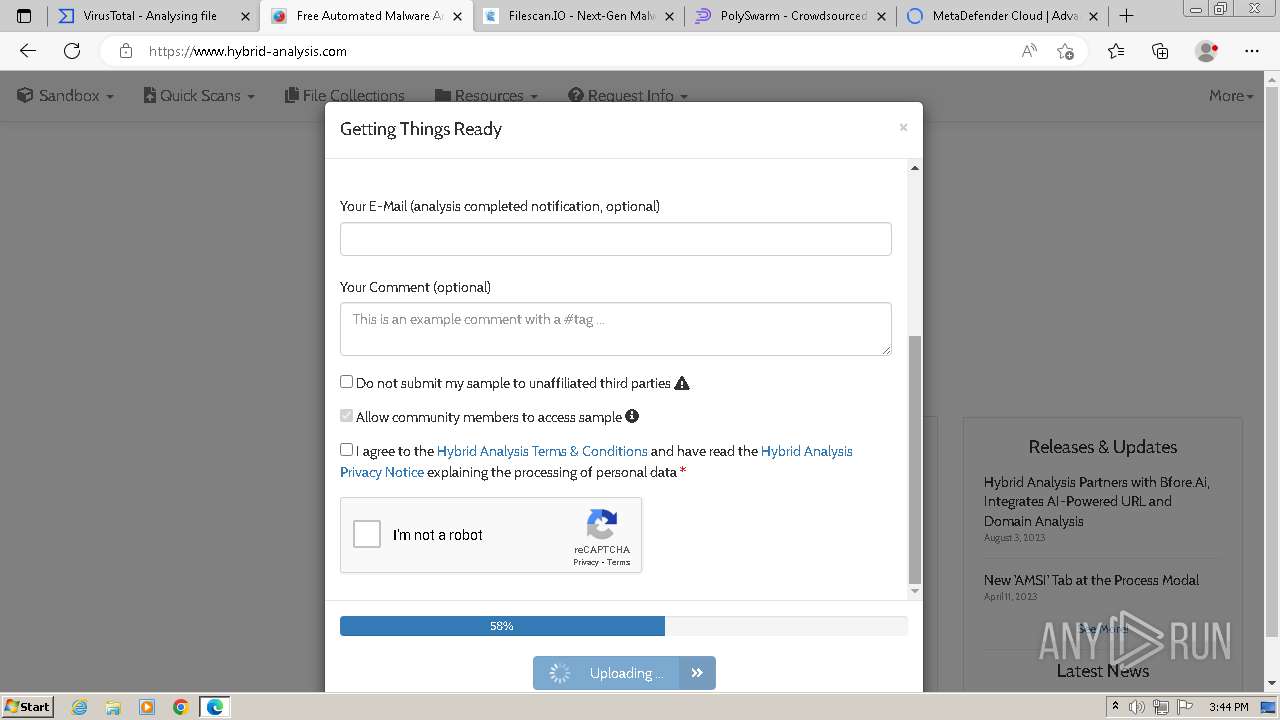This screenshot has width=1280, height=720.
Task: Open the Favorites list icon
Action: click(1116, 51)
